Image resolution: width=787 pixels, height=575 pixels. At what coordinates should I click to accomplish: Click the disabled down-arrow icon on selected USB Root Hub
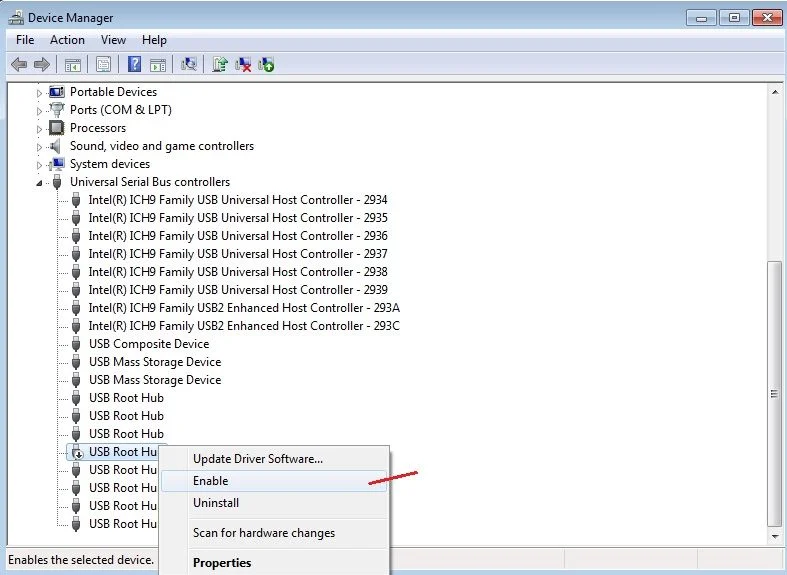click(77, 453)
